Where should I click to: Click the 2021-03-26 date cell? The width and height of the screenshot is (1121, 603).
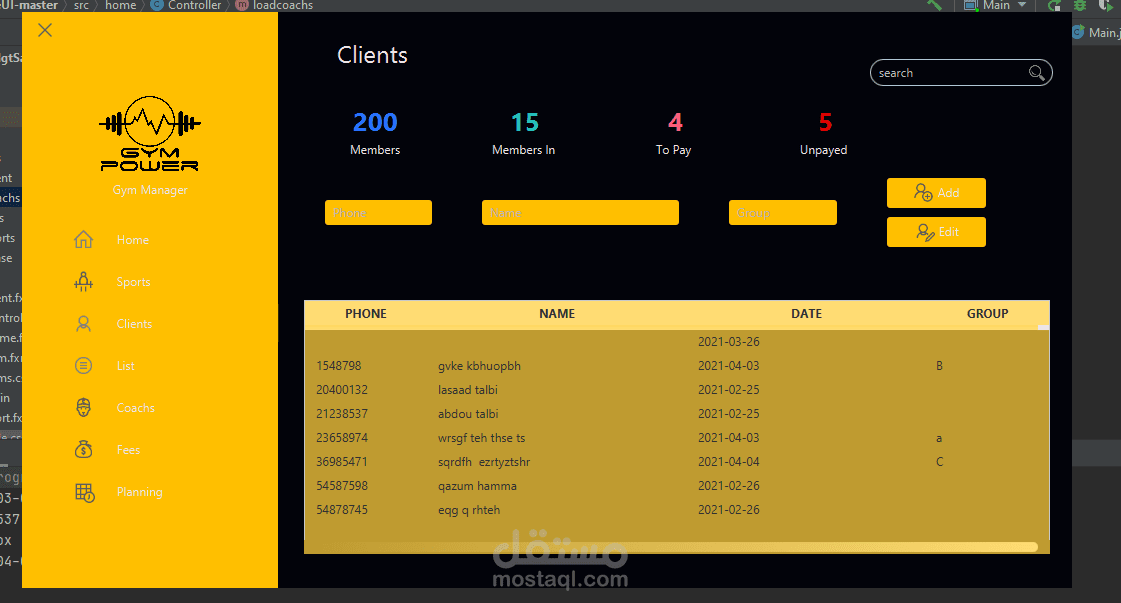tap(729, 342)
